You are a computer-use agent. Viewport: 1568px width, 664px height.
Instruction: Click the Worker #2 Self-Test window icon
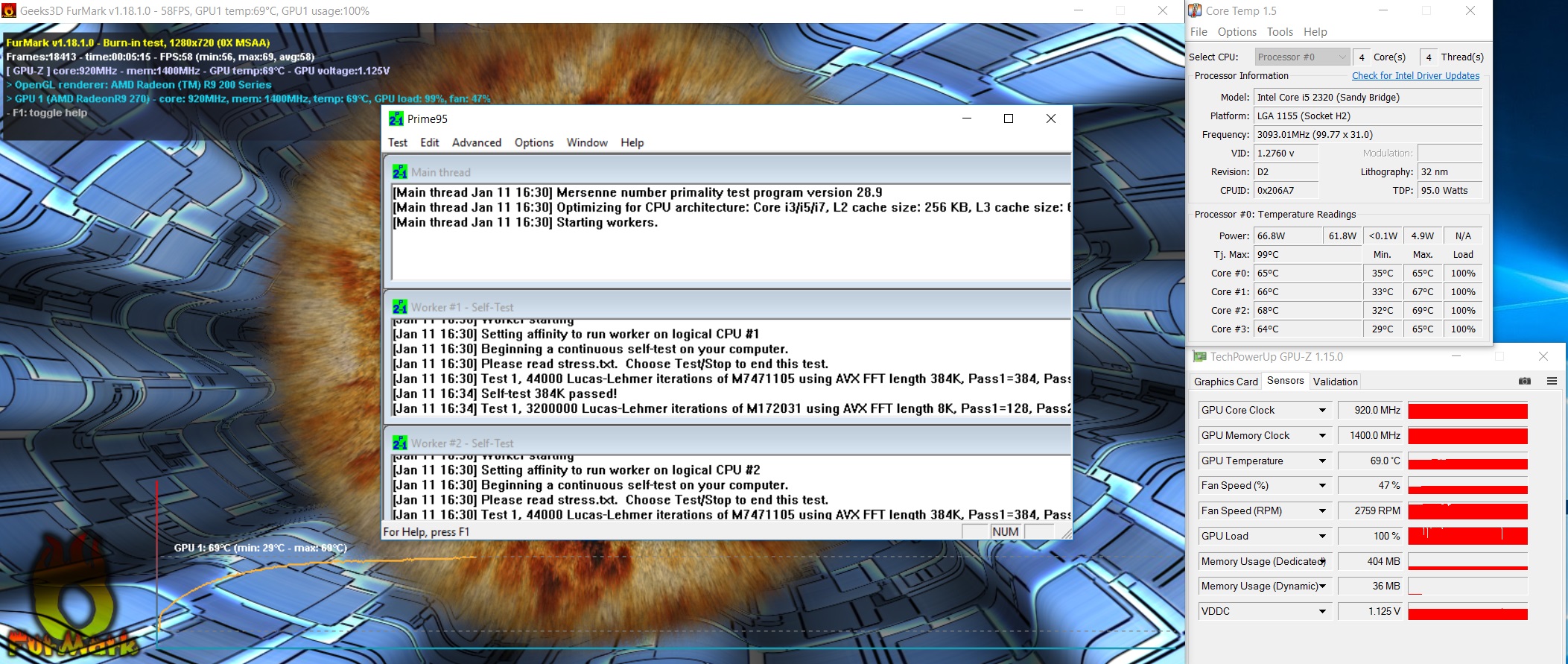[400, 443]
